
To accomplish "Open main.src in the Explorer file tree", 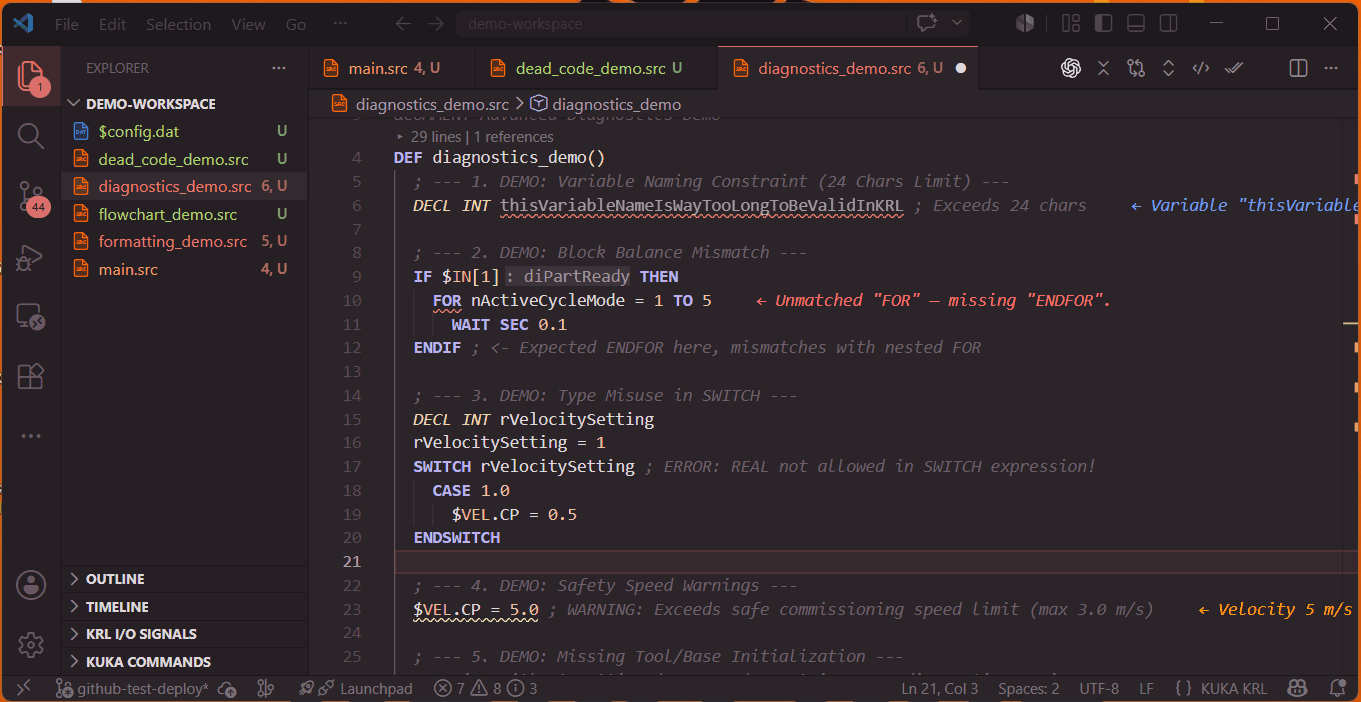I will [x=185, y=269].
